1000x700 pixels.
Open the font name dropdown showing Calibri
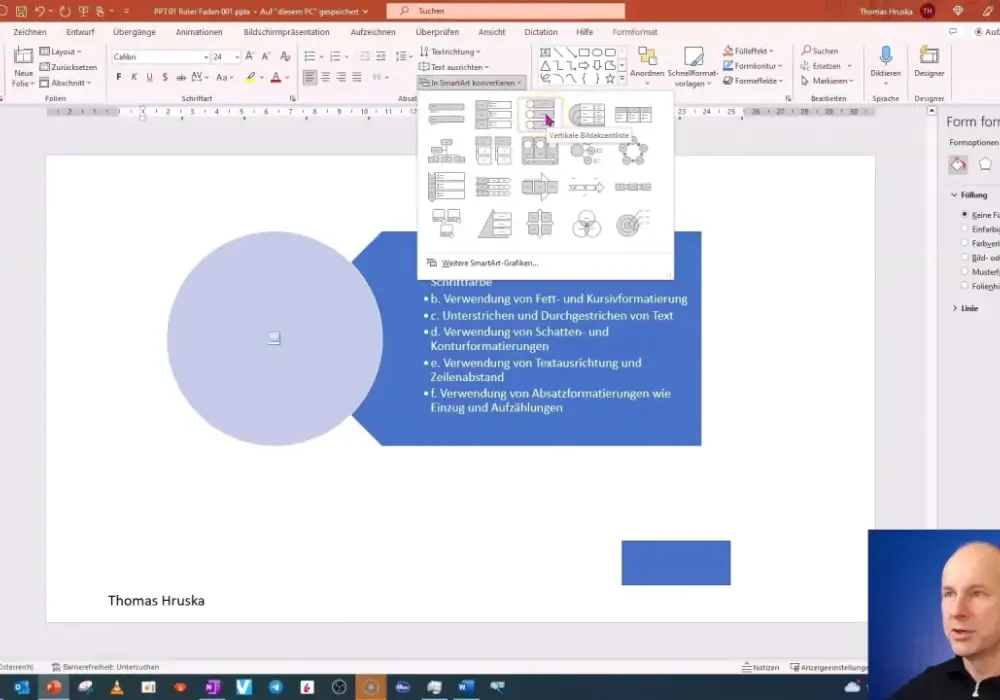205,57
